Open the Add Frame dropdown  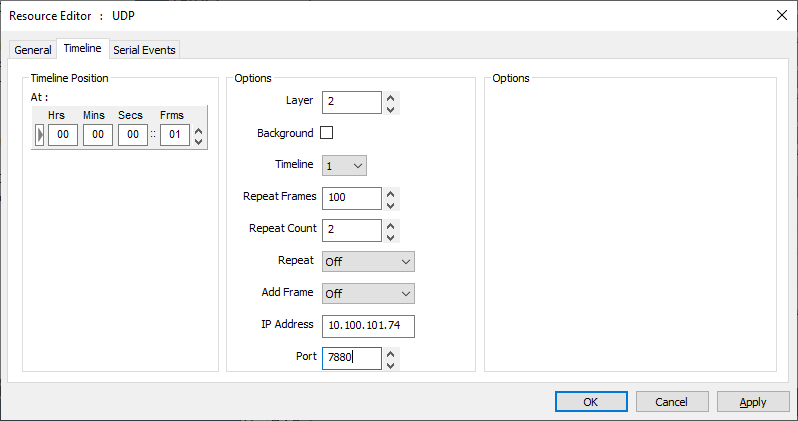(368, 294)
